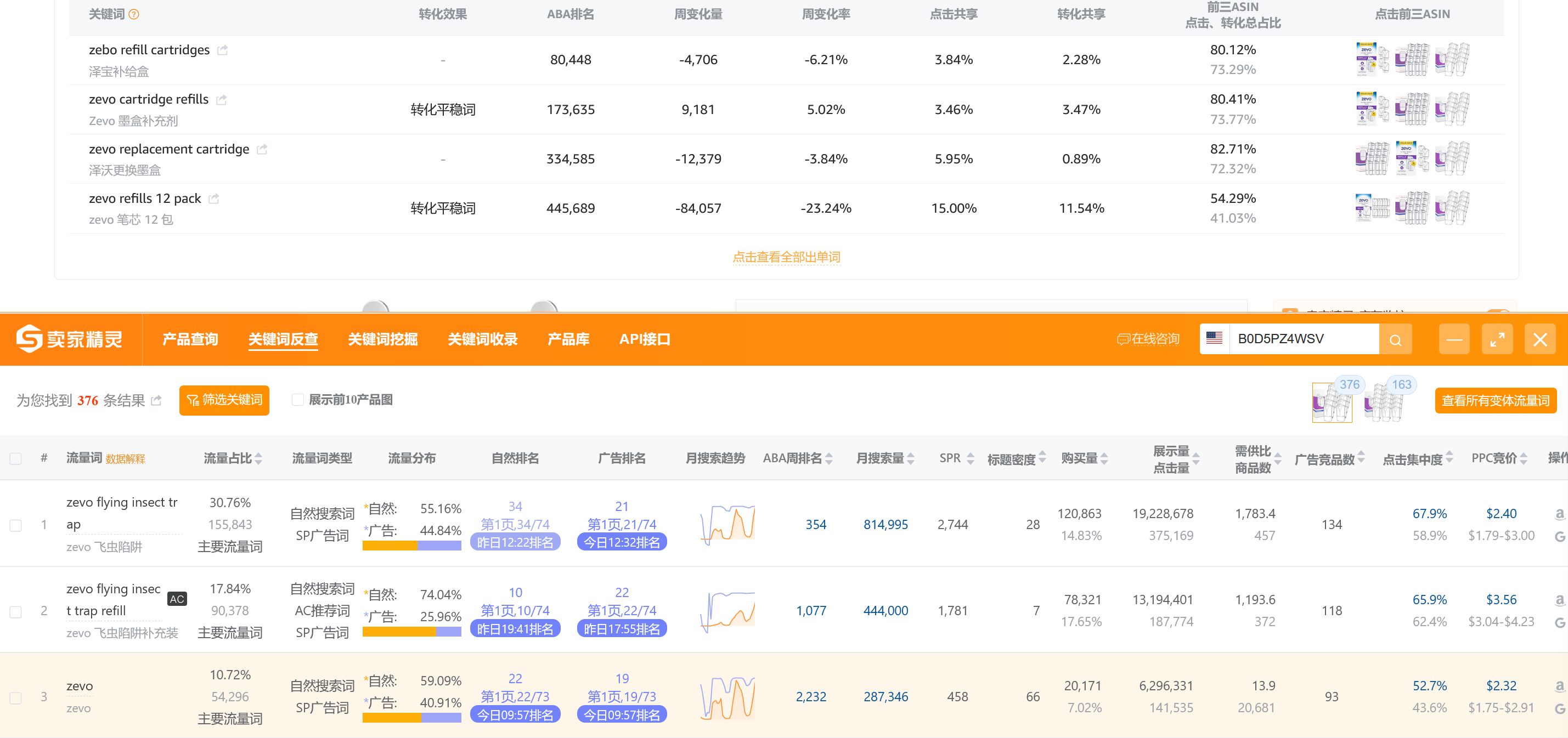Screen dimensions: 1568x738
Task: Click the help icon beside 关键词 header
Action: pos(134,15)
